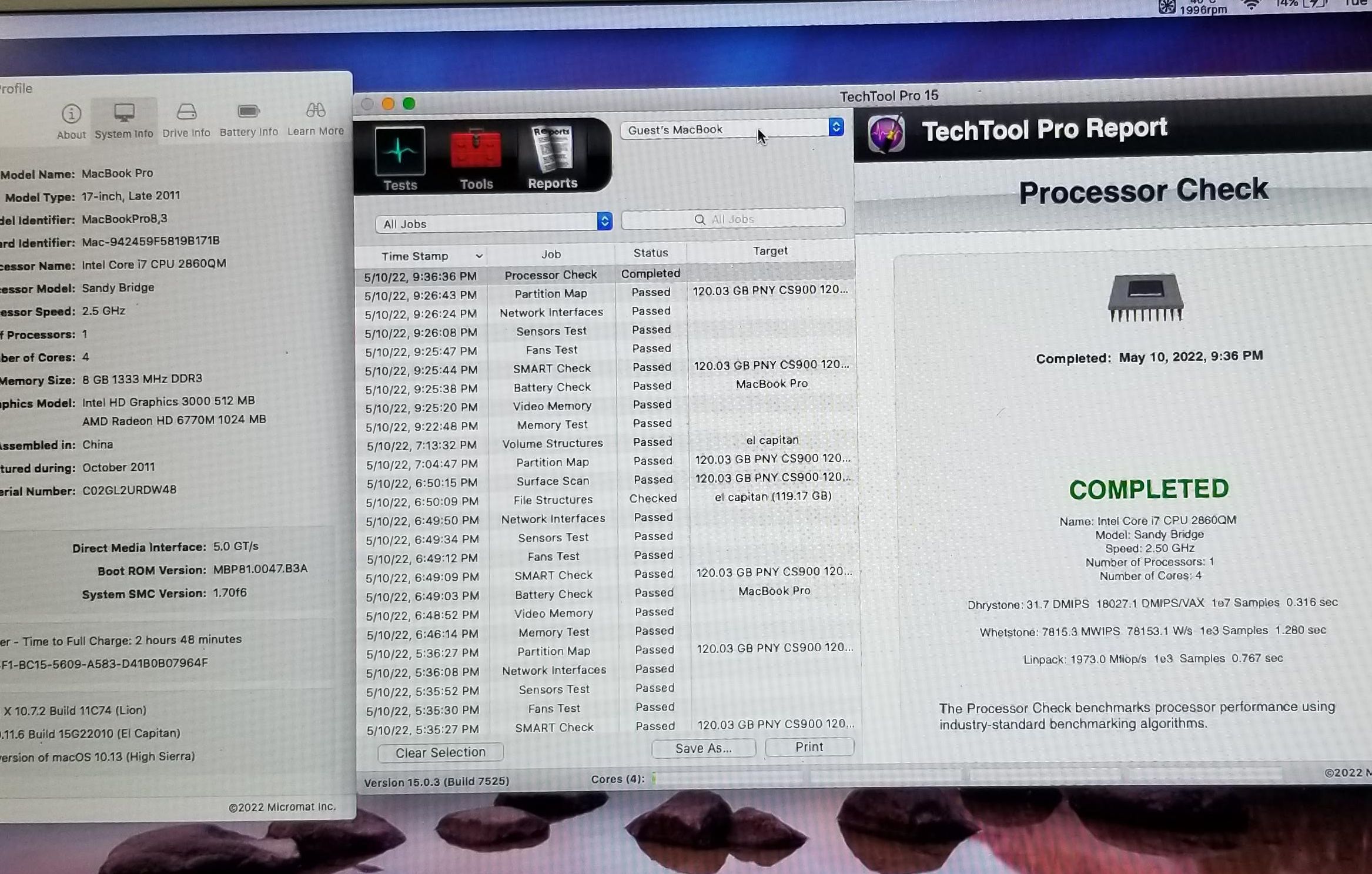Click the COMPLETED result heading in the report

point(1149,489)
